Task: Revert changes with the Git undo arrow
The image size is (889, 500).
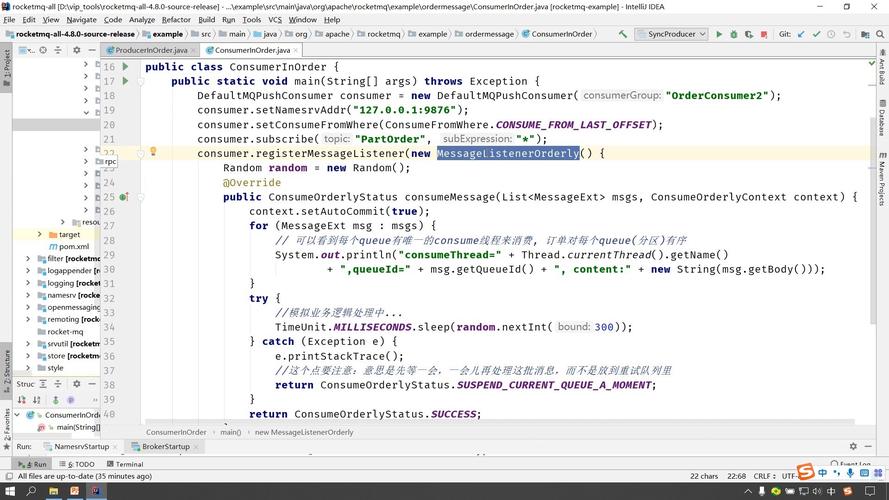Action: coord(846,34)
